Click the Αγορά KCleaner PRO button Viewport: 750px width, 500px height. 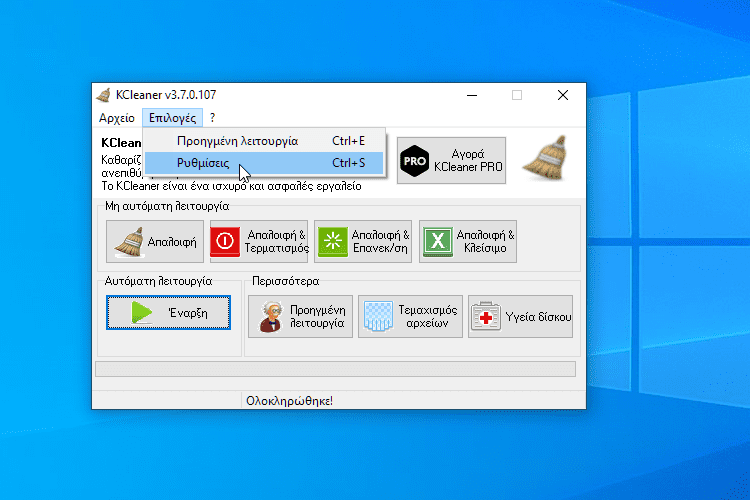tap(451, 160)
